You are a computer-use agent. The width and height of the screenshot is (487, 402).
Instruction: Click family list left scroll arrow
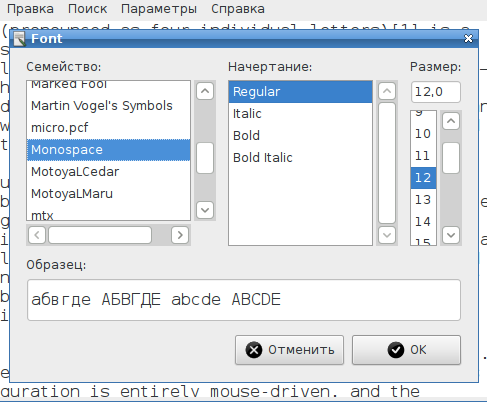(x=37, y=235)
